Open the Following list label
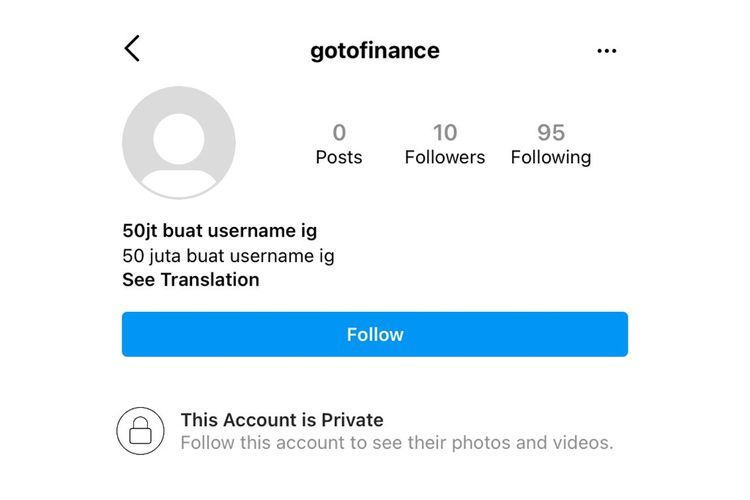This screenshot has width=750, height=500. pyautogui.click(x=551, y=157)
